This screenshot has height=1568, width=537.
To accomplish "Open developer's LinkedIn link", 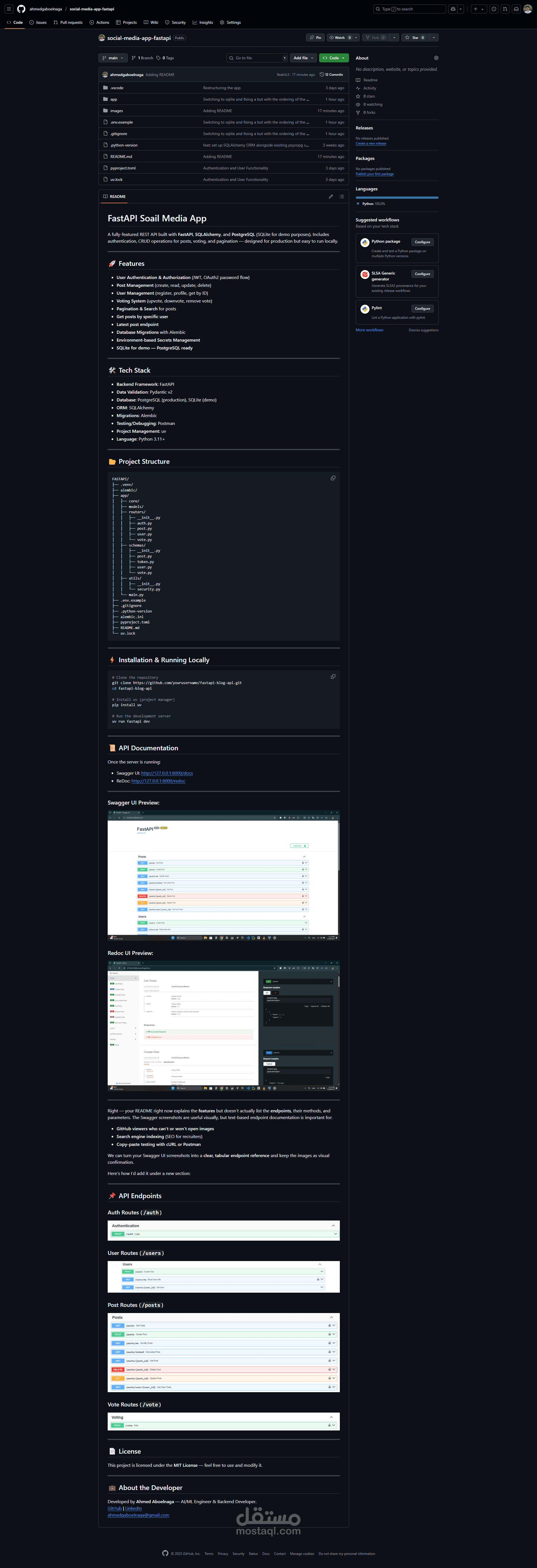I will click(133, 1508).
